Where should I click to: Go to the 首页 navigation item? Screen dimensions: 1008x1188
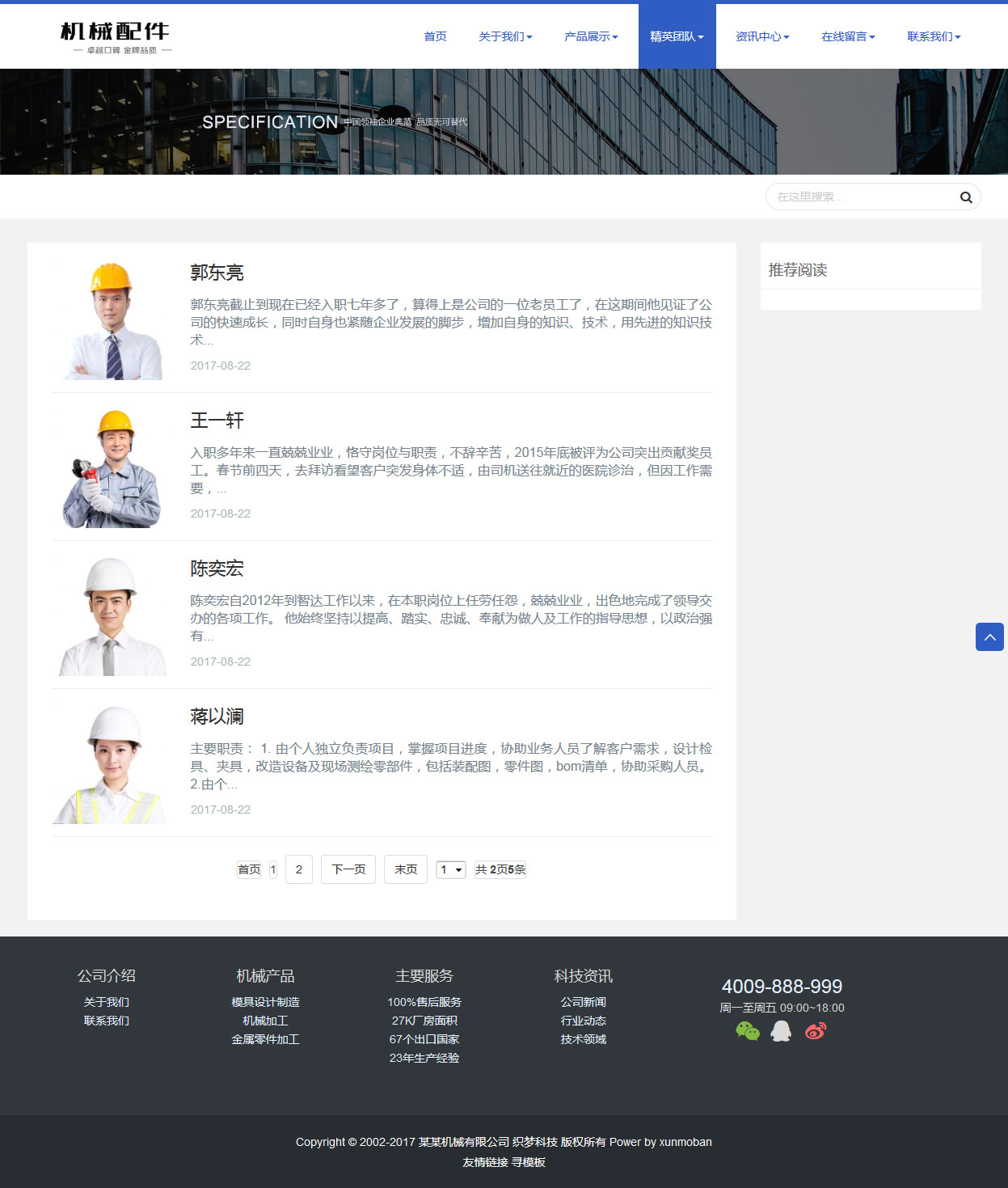(x=435, y=36)
